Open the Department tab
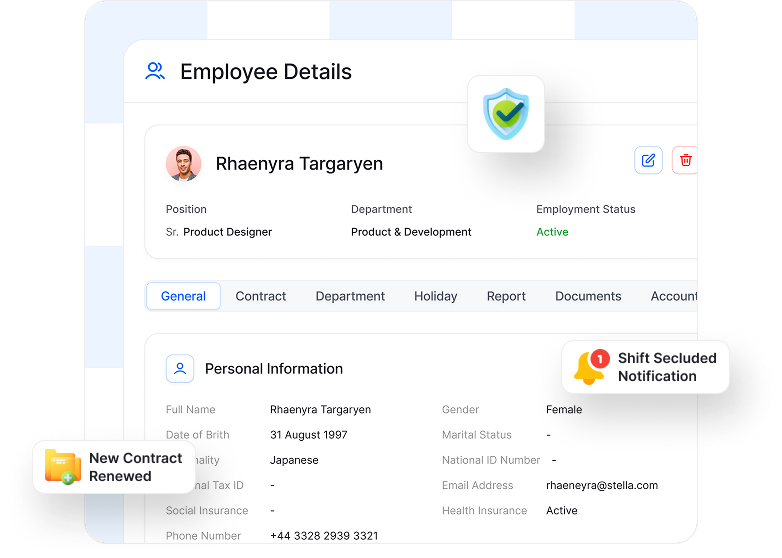Viewport: 782px width, 558px height. point(350,296)
